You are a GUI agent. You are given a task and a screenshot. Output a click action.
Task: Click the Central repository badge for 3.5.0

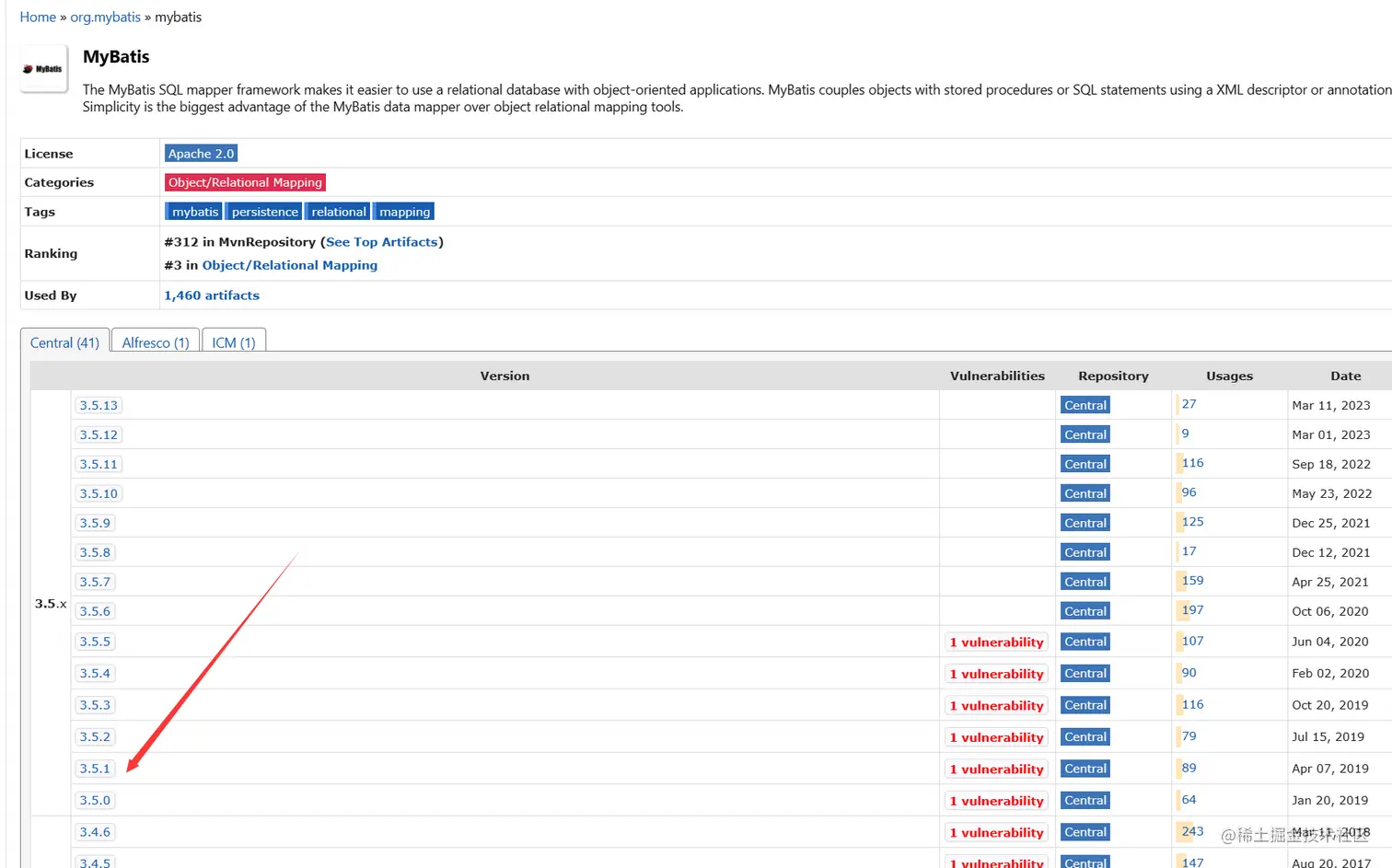[x=1085, y=800]
